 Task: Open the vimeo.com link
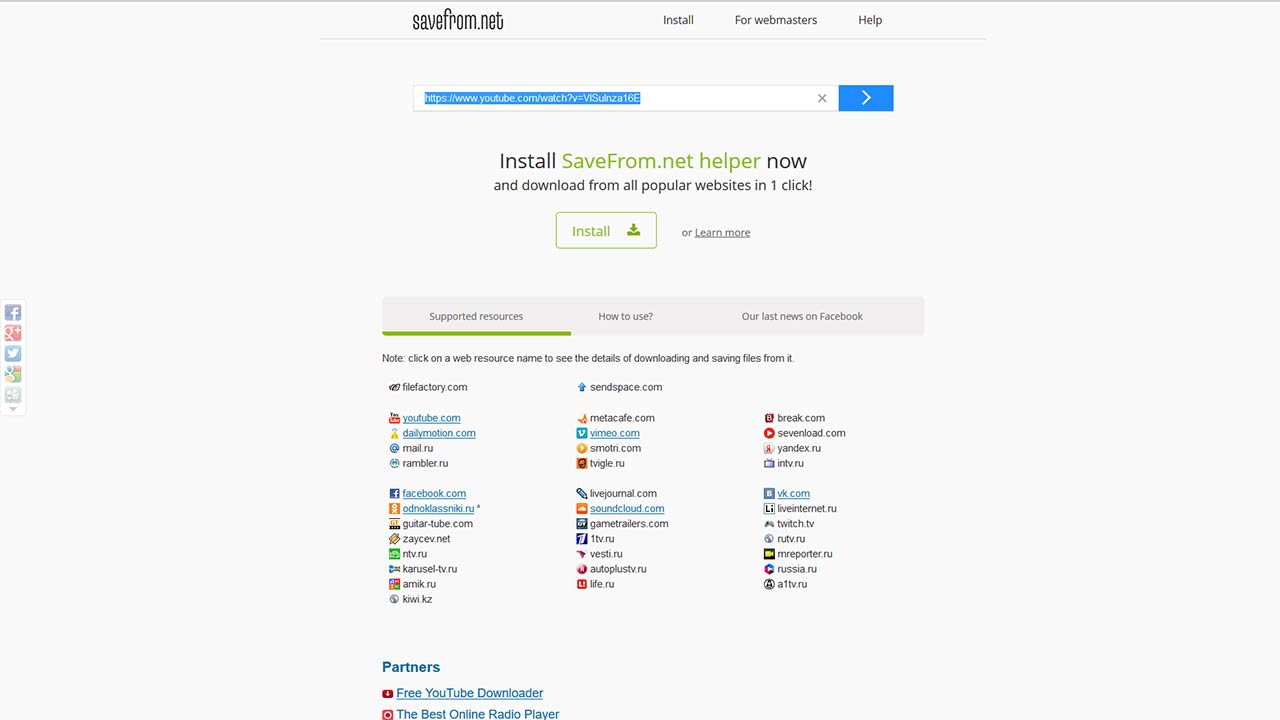pyautogui.click(x=614, y=433)
